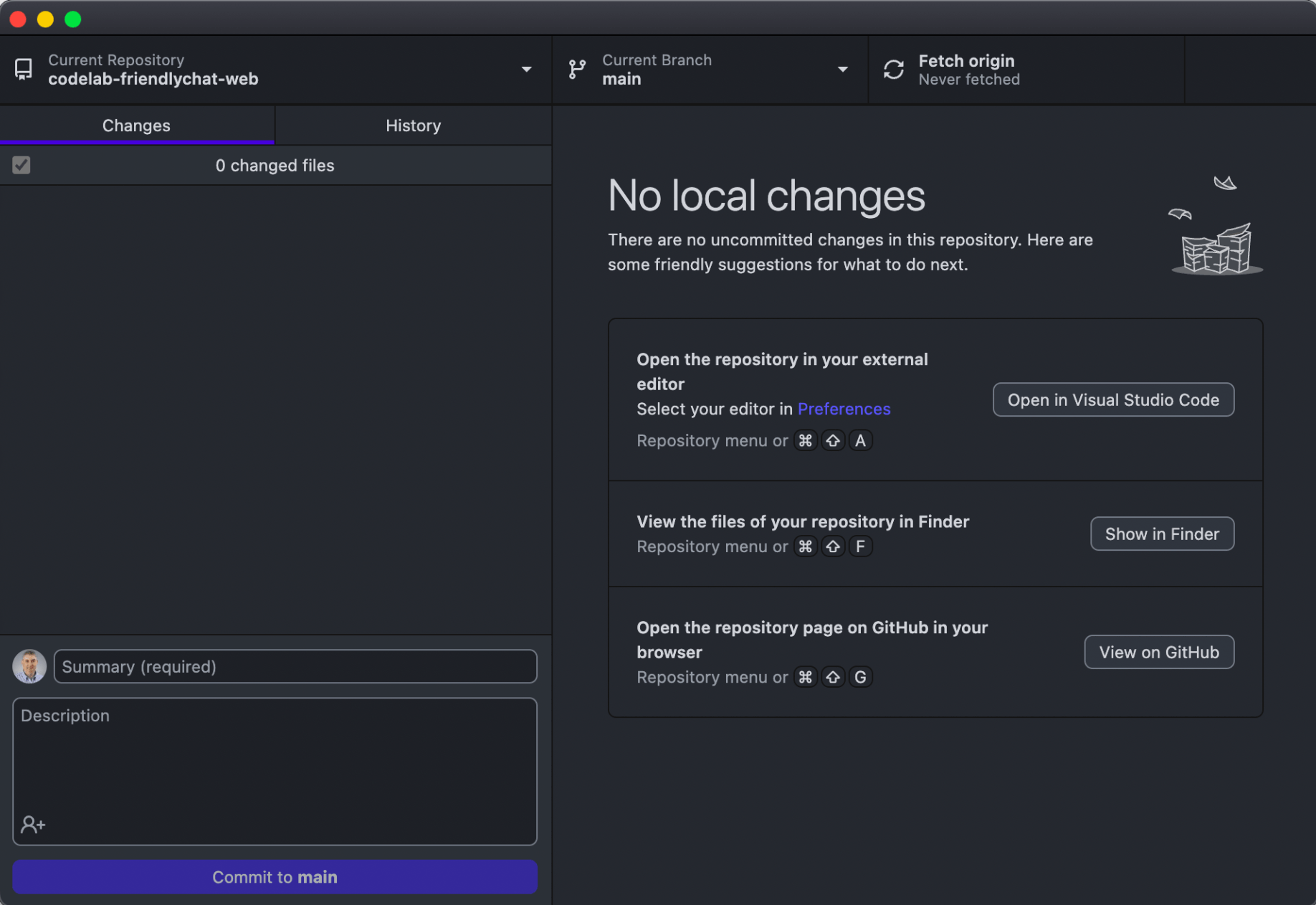This screenshot has height=905, width=1316.
Task: Click the yellow minimize window button
Action: (x=46, y=19)
